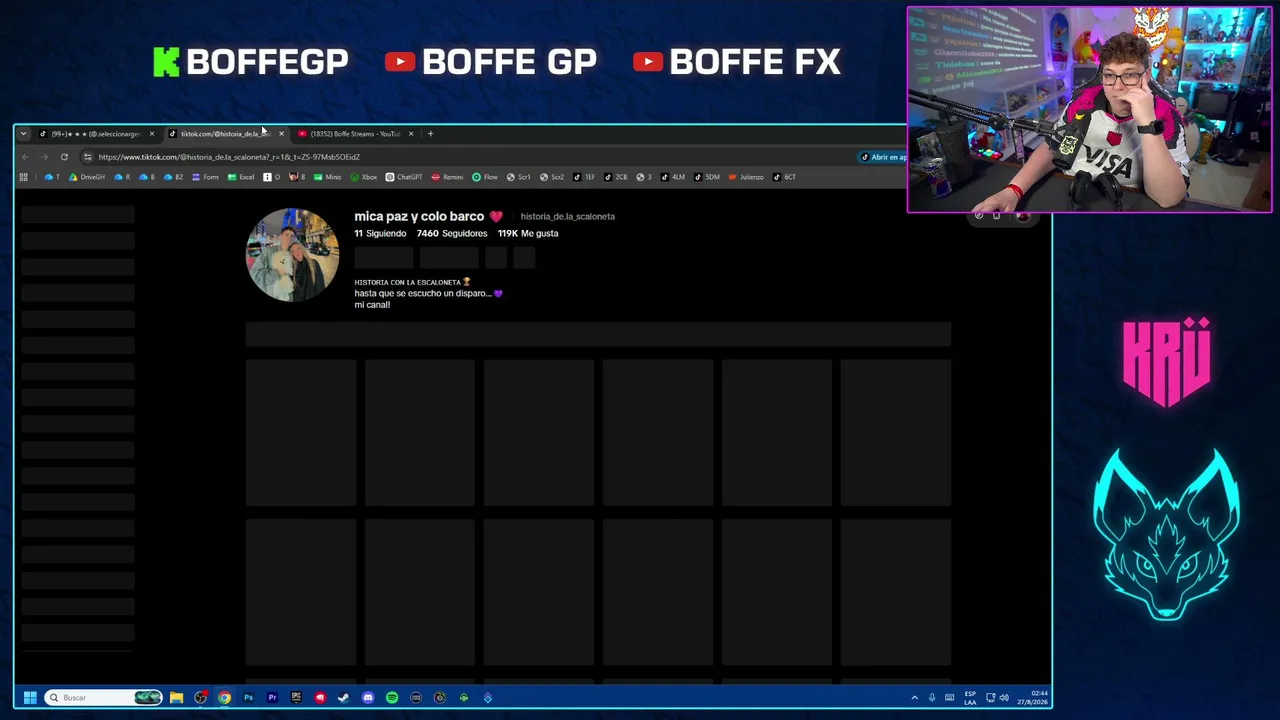Go forward in browser history
Image resolution: width=1280 pixels, height=720 pixels.
(44, 157)
